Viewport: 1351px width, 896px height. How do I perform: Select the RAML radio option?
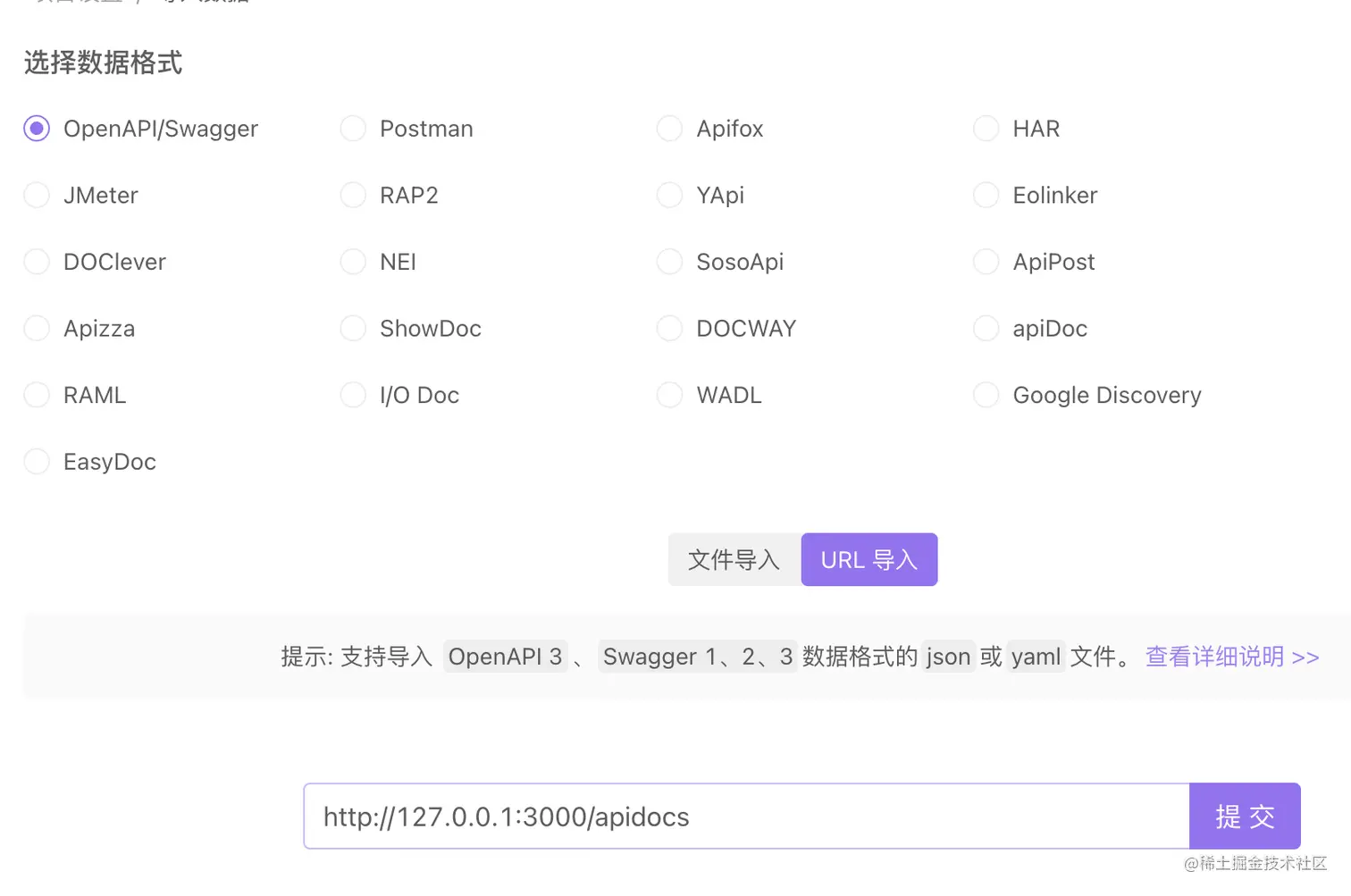37,395
